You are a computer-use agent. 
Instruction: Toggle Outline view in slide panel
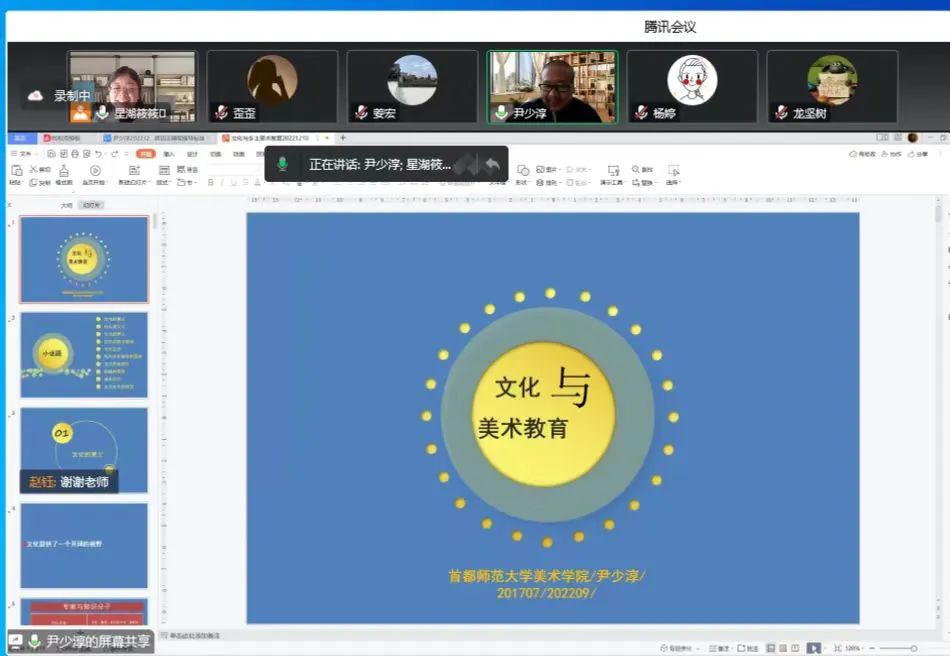coord(66,205)
